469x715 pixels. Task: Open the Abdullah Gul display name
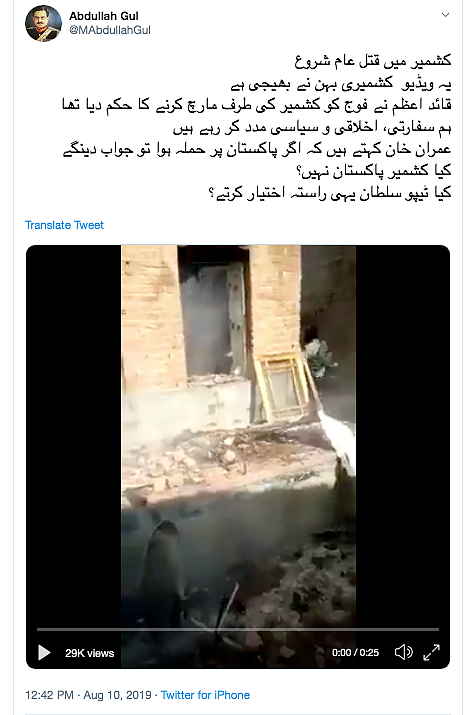click(104, 16)
